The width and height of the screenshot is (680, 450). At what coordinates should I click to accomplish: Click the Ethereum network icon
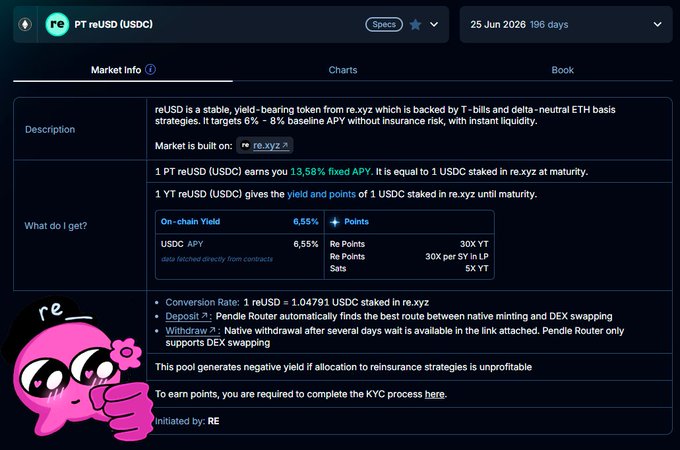click(25, 24)
